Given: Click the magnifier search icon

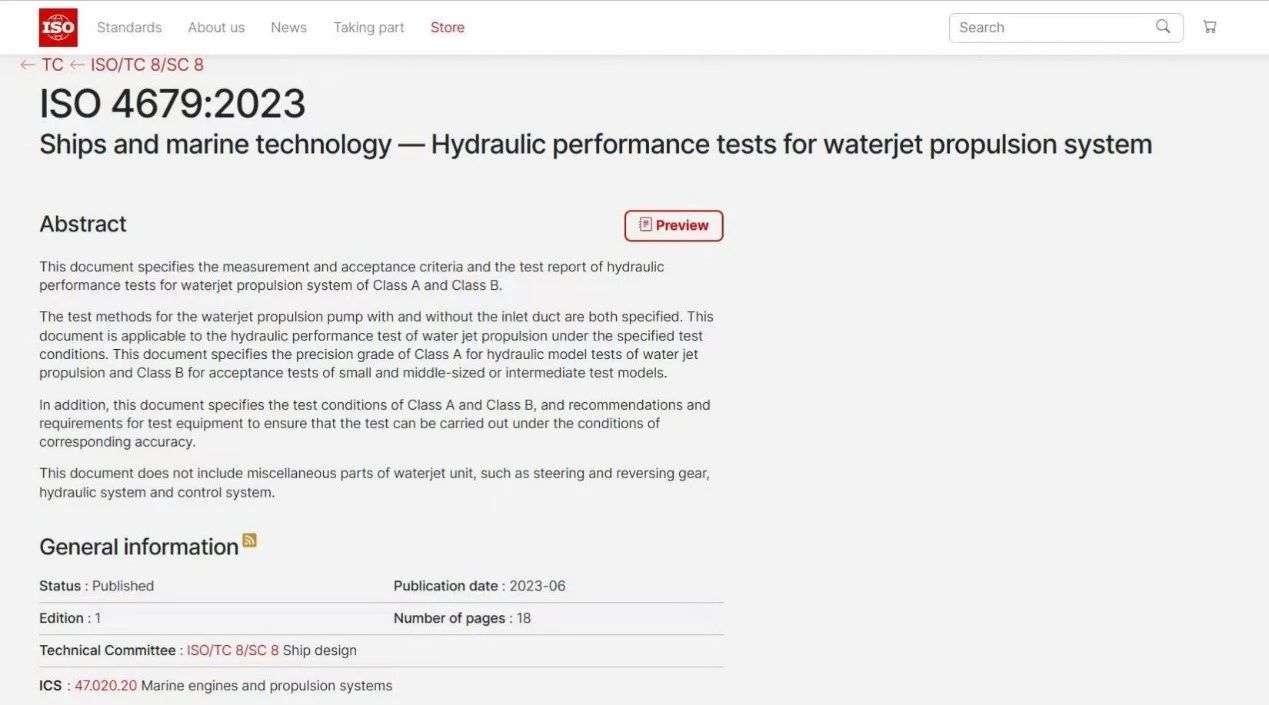Looking at the screenshot, I should 1163,27.
